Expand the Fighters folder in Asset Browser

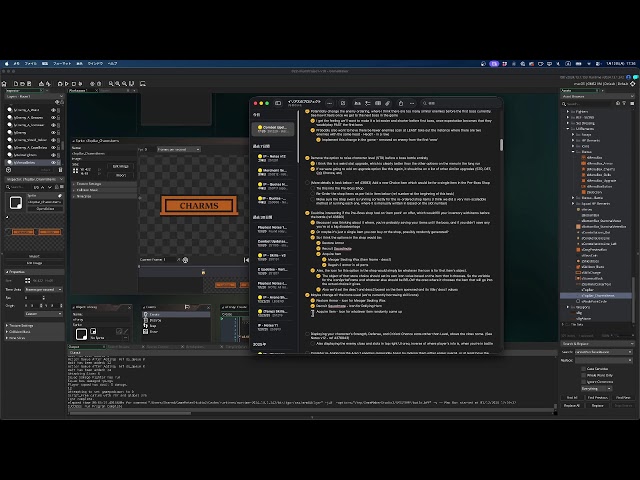568,111
